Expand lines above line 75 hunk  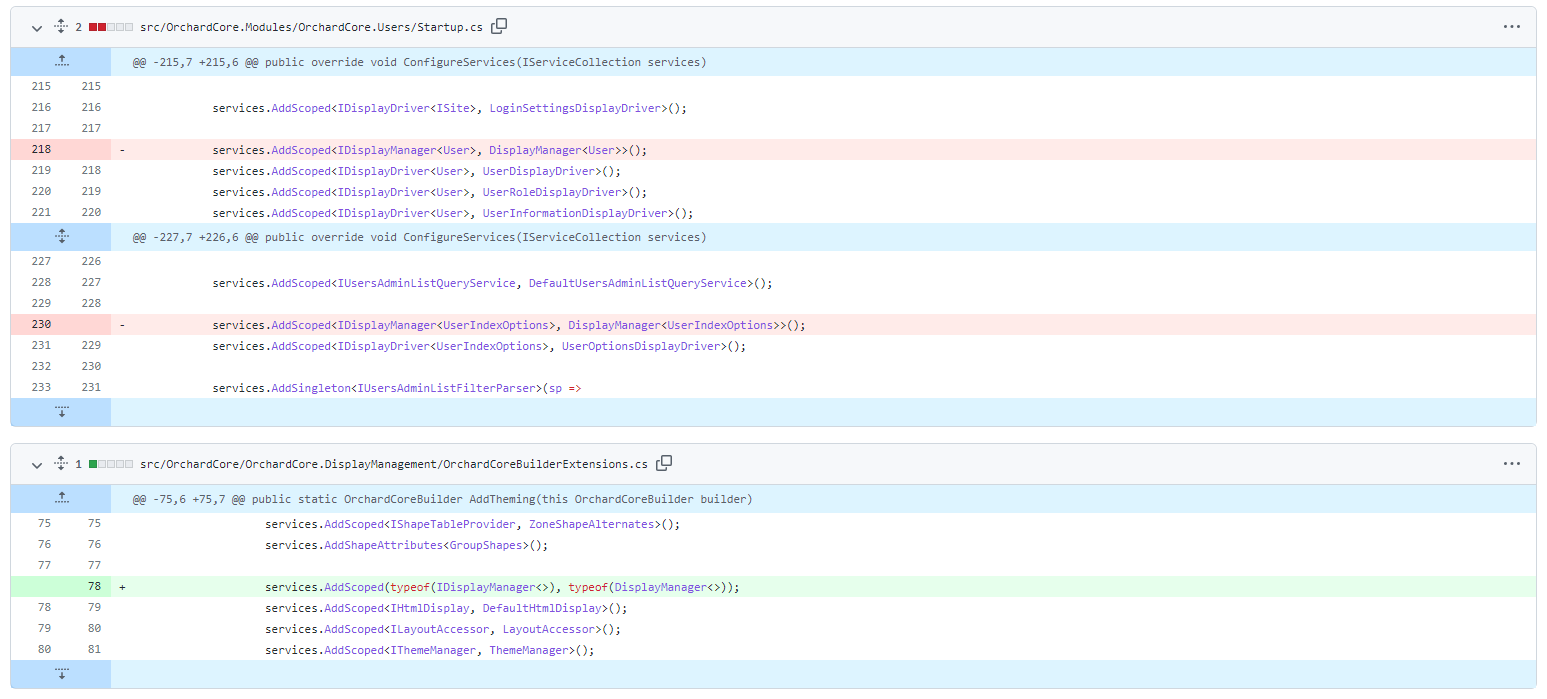click(61, 498)
